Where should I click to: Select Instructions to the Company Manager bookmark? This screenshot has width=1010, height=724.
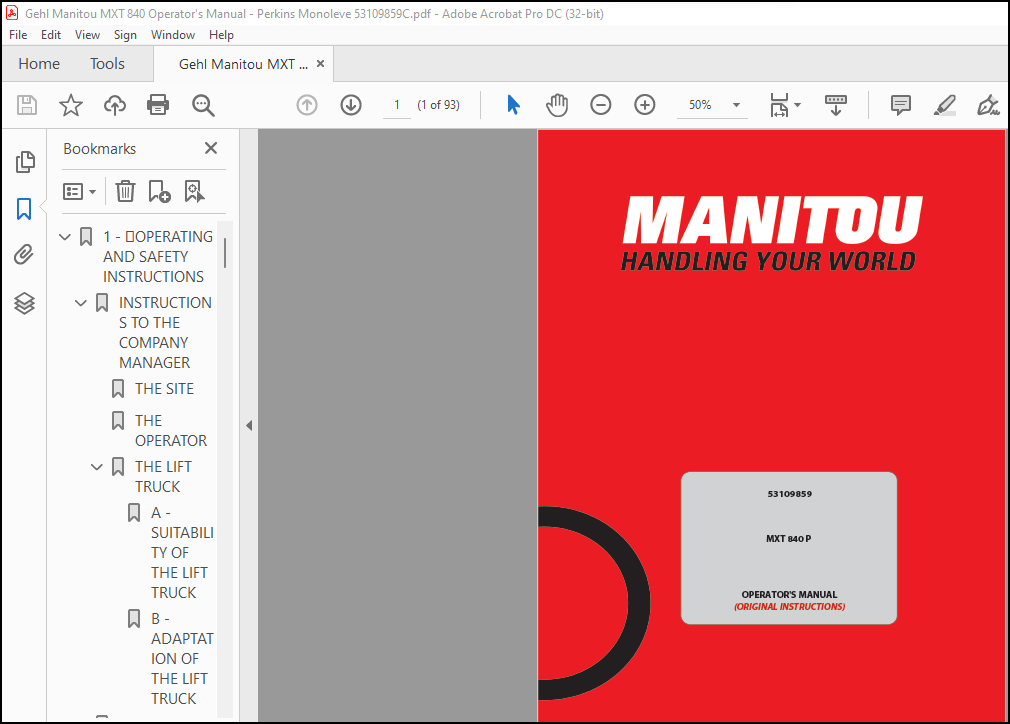tap(165, 332)
